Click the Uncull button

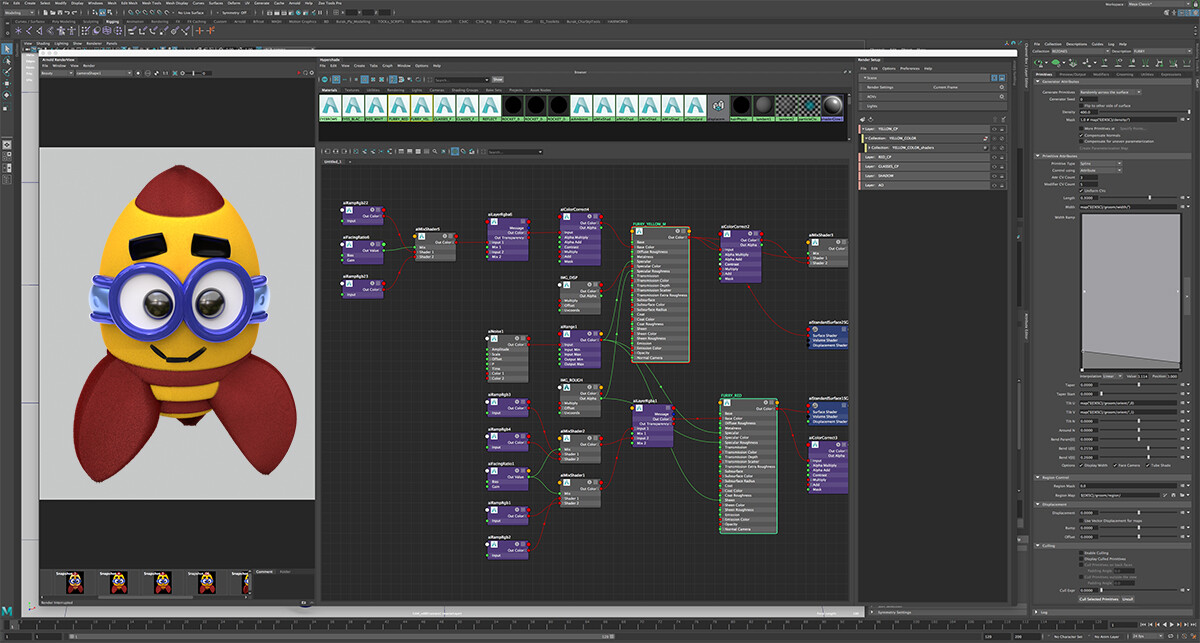click(x=1127, y=599)
